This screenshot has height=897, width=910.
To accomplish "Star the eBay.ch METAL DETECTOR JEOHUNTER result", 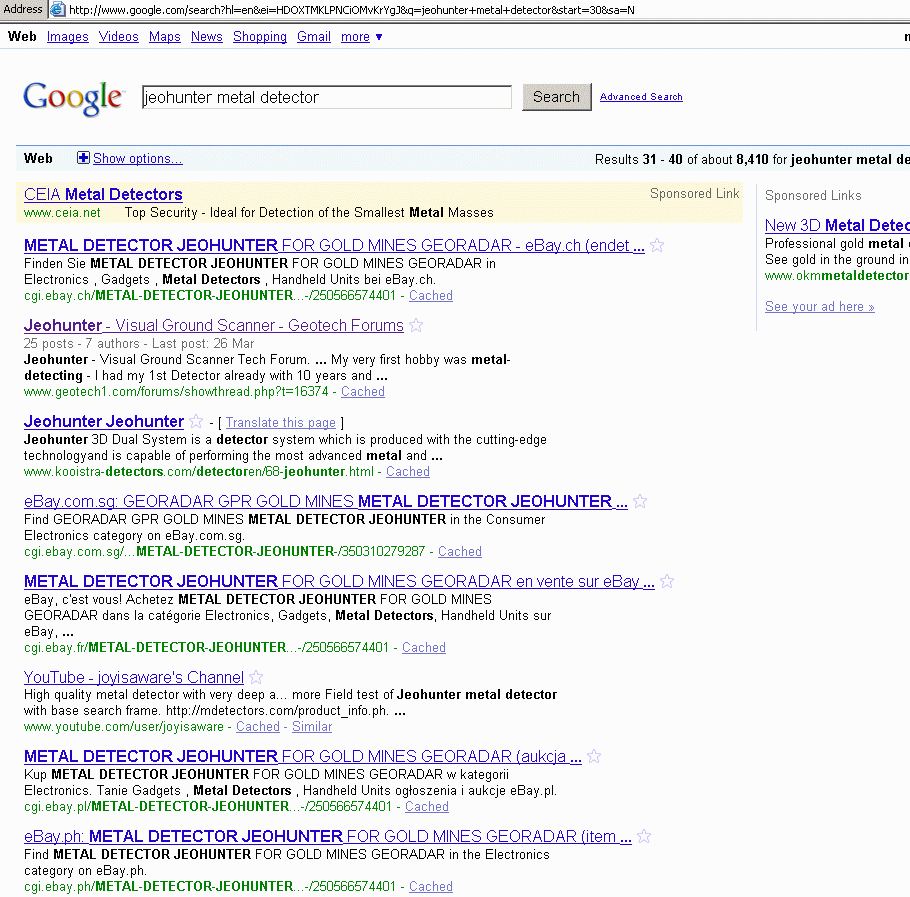I will pos(657,245).
